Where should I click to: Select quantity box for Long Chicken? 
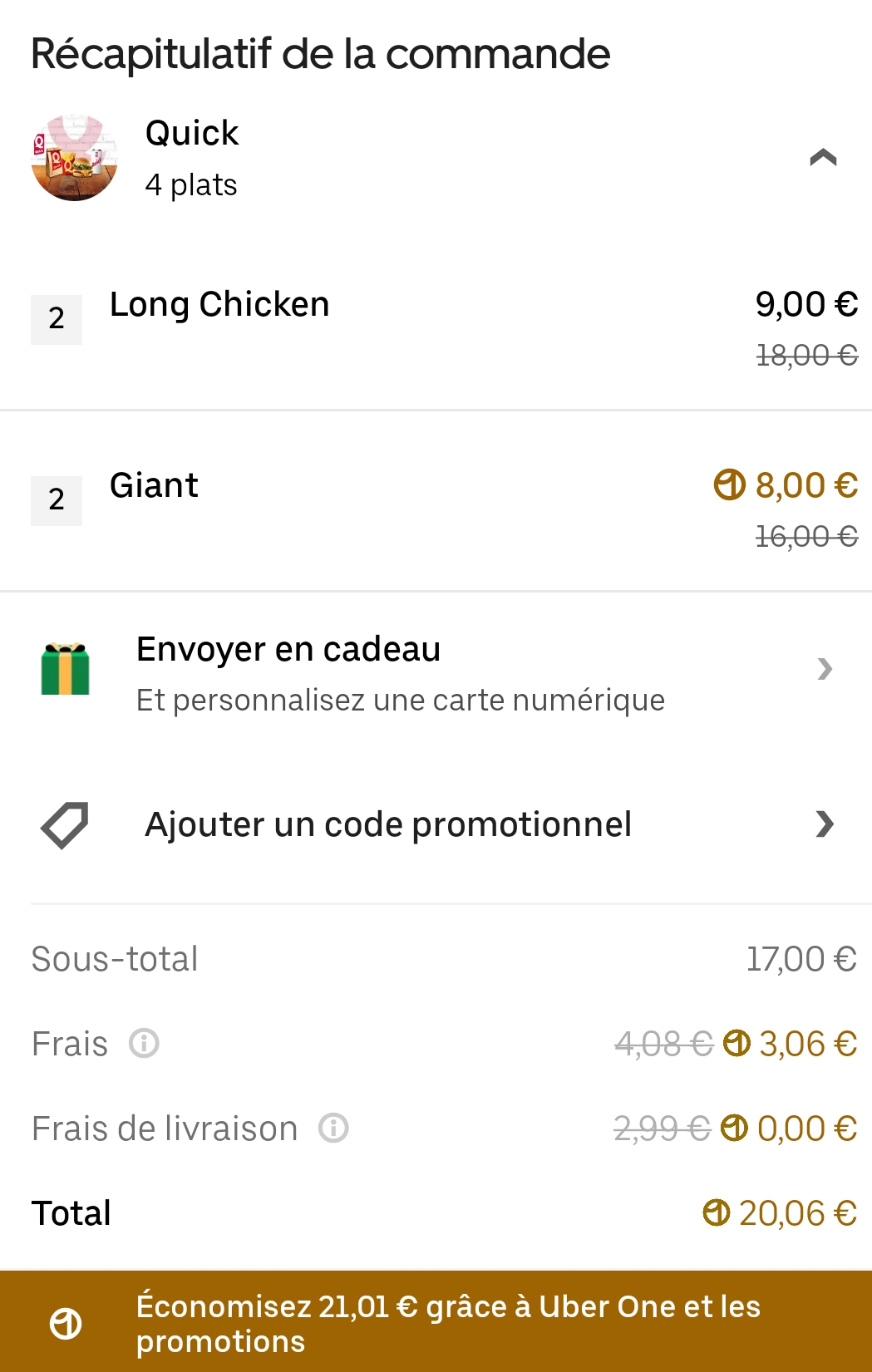point(57,319)
